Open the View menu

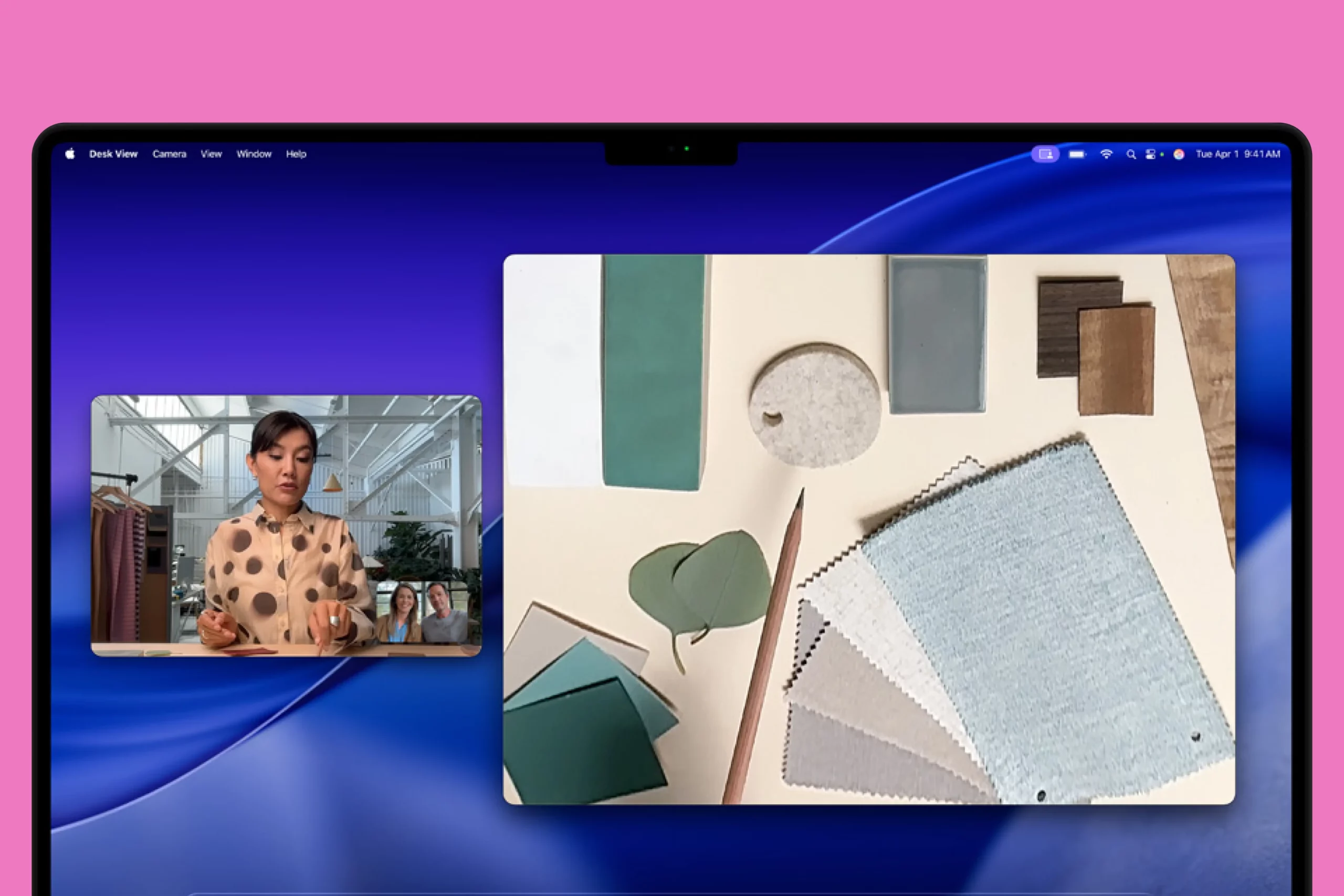tap(211, 154)
